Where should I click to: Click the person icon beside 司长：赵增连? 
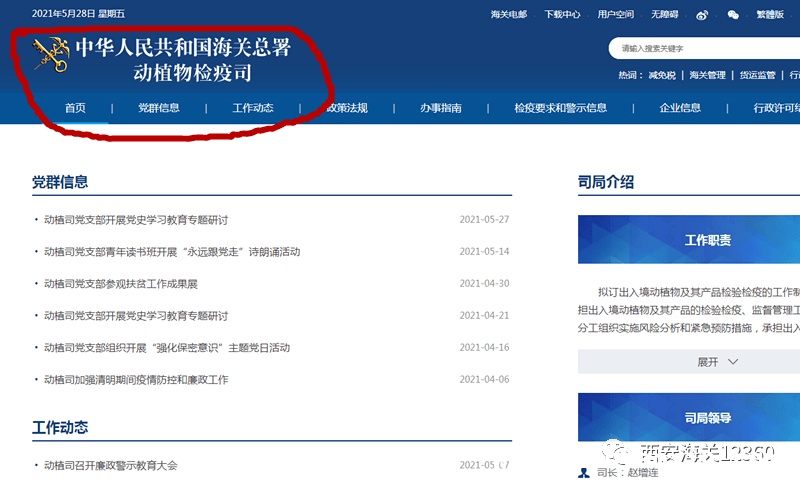pos(584,473)
